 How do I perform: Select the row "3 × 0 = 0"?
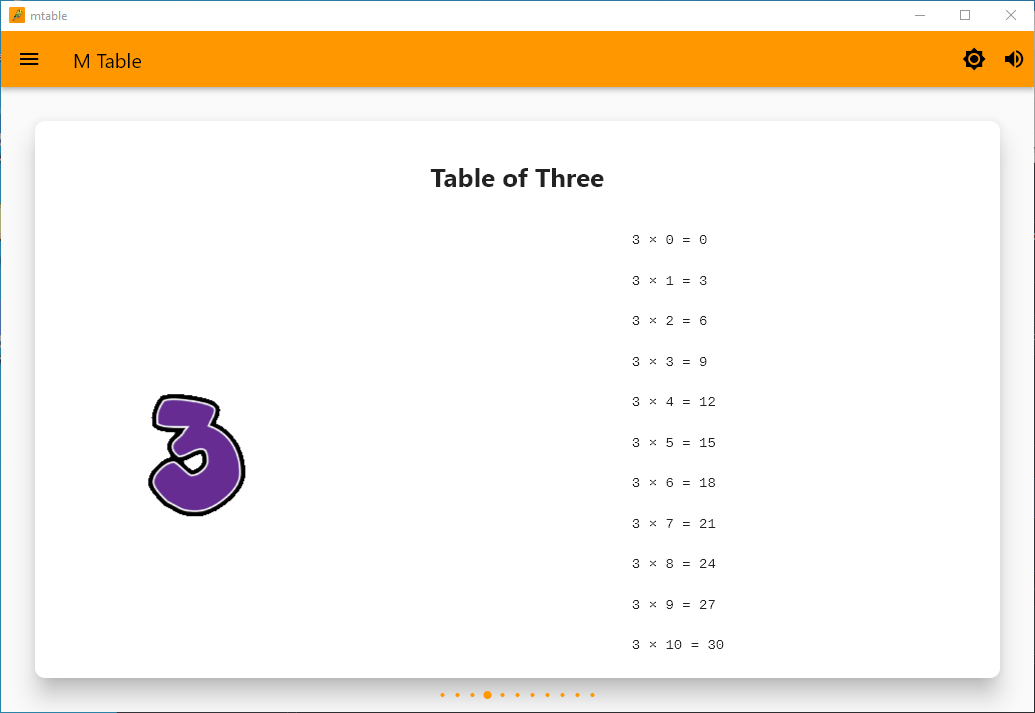point(669,240)
